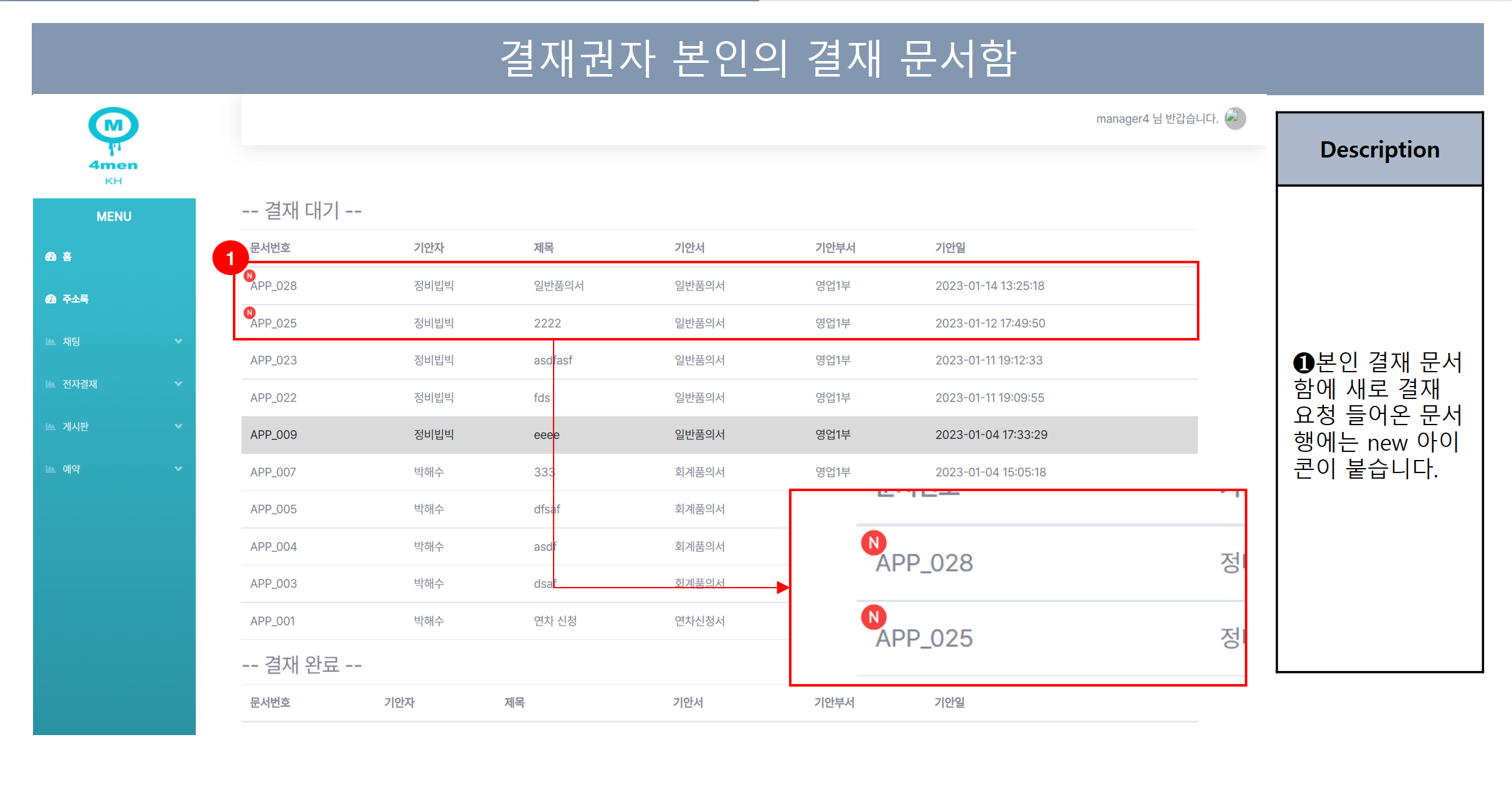Click the home icon in the sidebar
Viewport: 1512px width, 798px height.
50,256
